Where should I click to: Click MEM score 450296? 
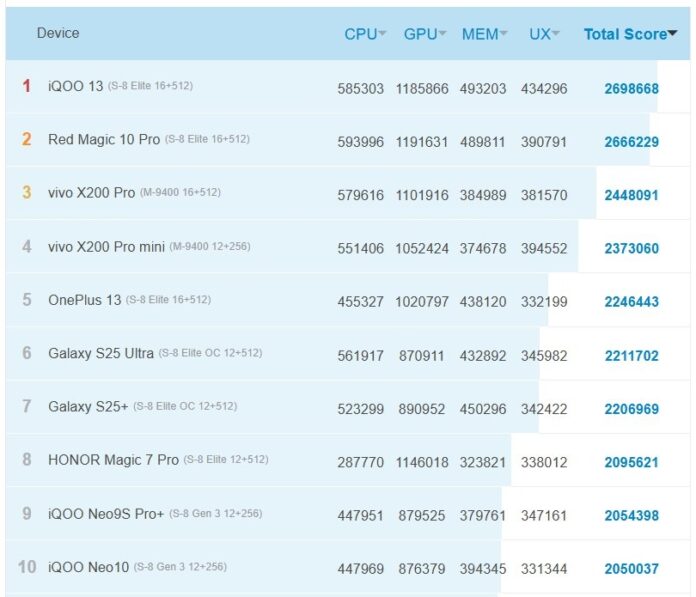(483, 409)
